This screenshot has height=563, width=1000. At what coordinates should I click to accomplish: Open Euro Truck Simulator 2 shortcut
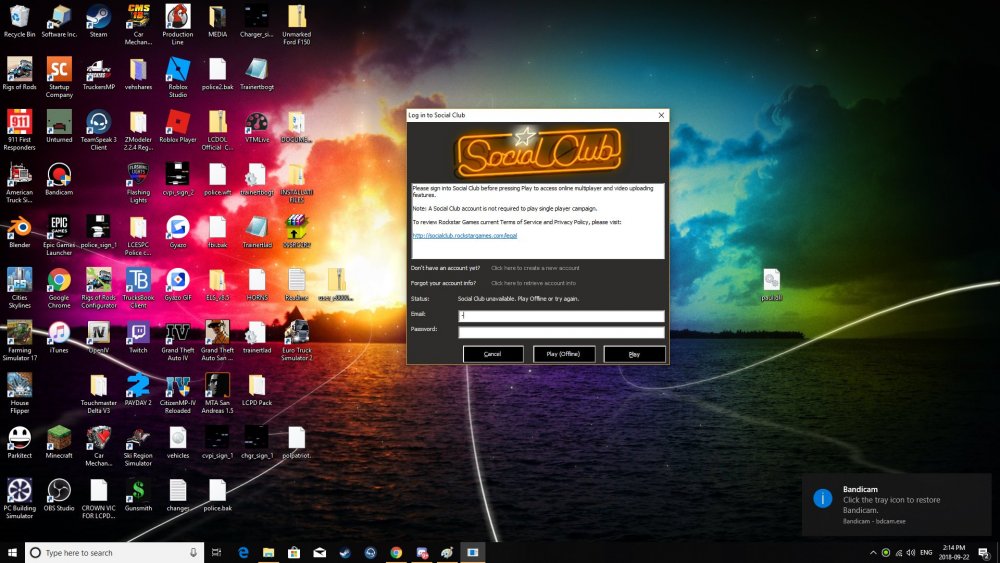(x=297, y=341)
